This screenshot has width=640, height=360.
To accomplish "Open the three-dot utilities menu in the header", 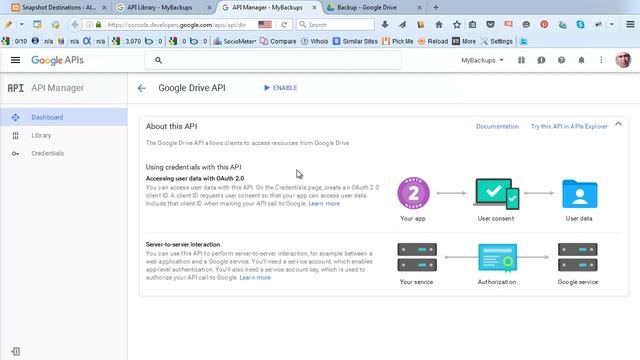I will pyautogui.click(x=601, y=60).
